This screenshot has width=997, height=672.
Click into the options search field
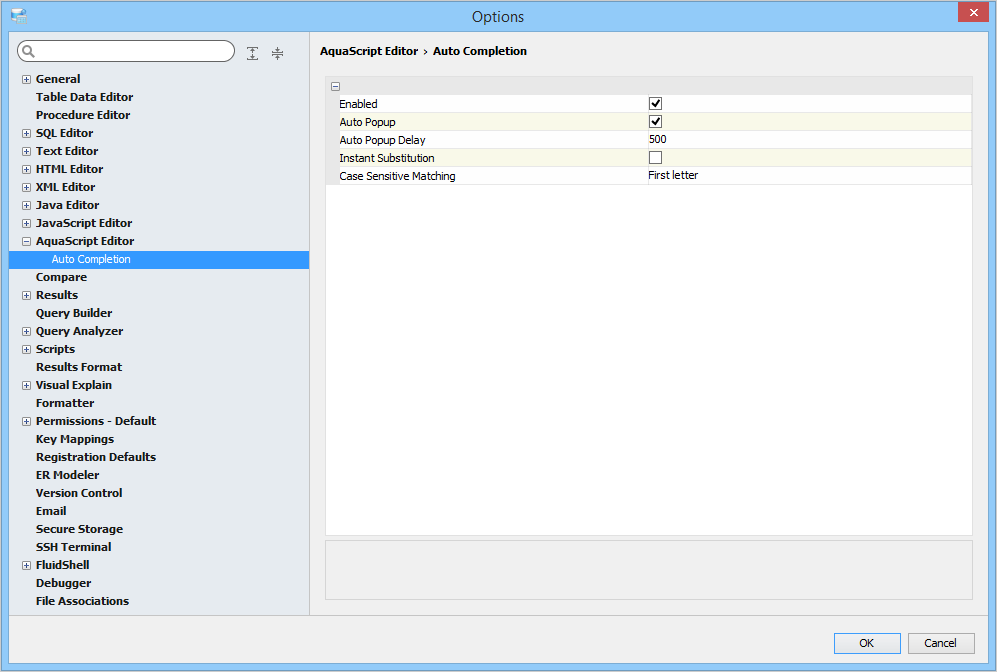click(126, 51)
